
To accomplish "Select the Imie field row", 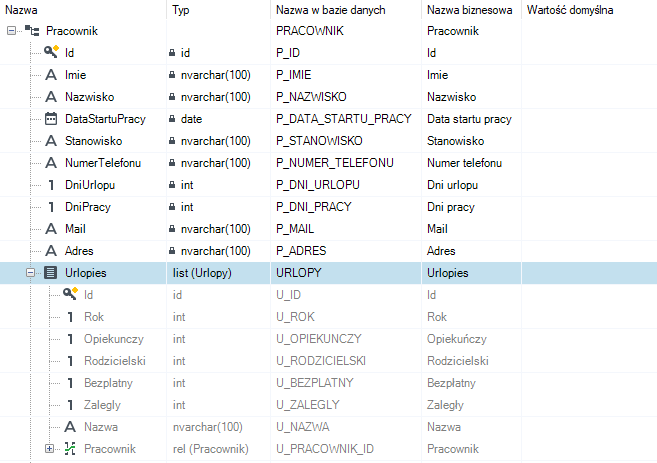I will tap(328, 75).
